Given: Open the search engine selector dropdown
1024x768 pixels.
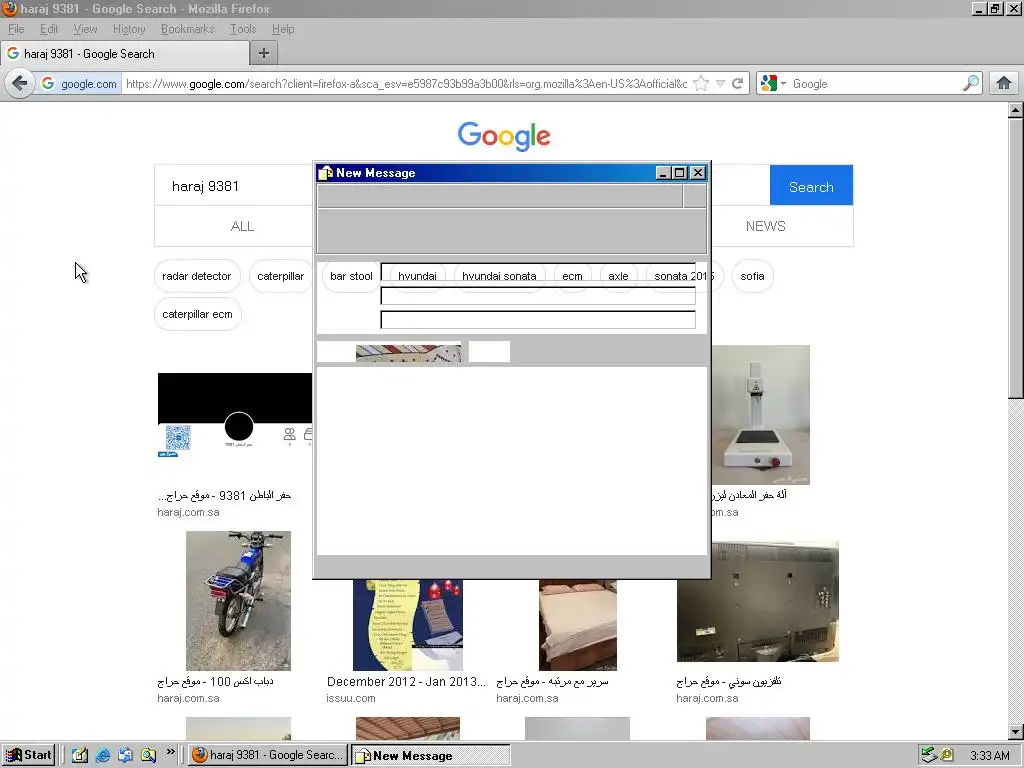Looking at the screenshot, I should (774, 84).
